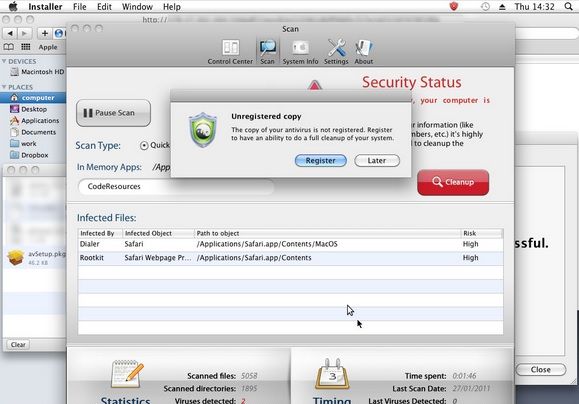The width and height of the screenshot is (579, 404).
Task: Click the Path to object column header
Action: (328, 233)
